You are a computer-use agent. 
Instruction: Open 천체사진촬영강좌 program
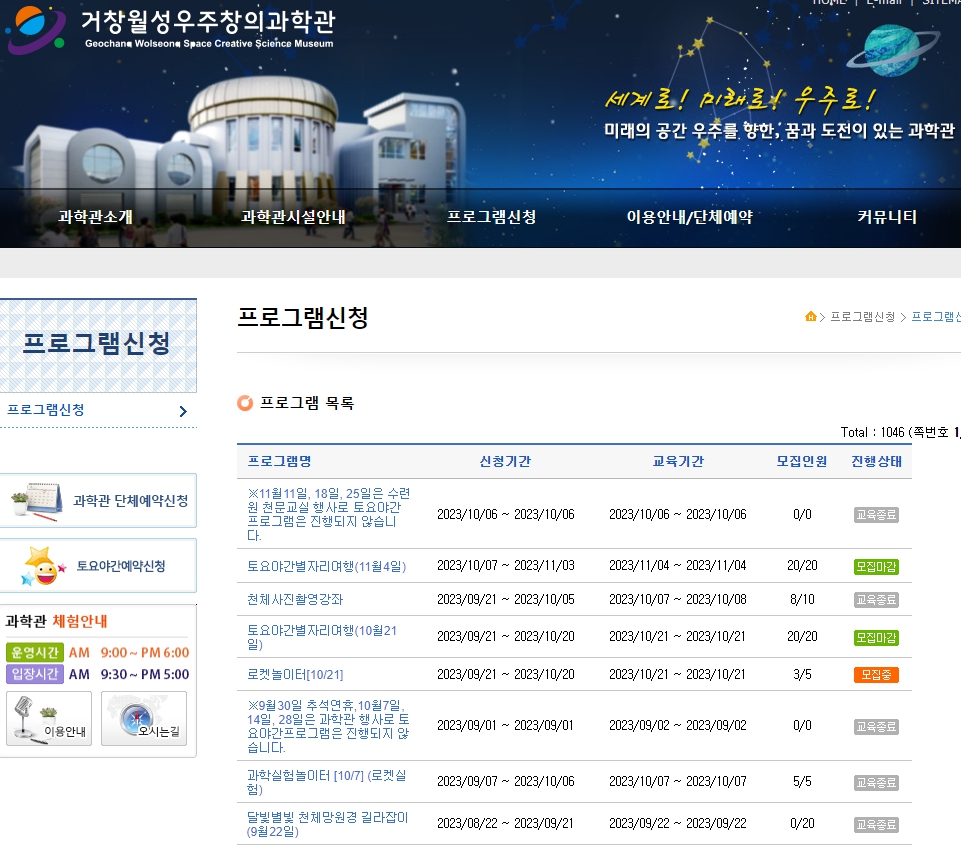click(295, 599)
